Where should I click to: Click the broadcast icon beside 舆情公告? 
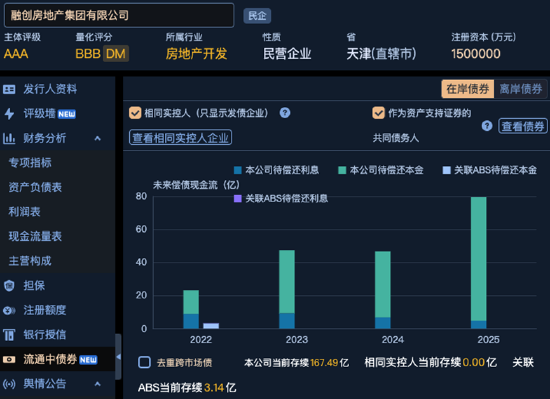pyautogui.click(x=9, y=384)
